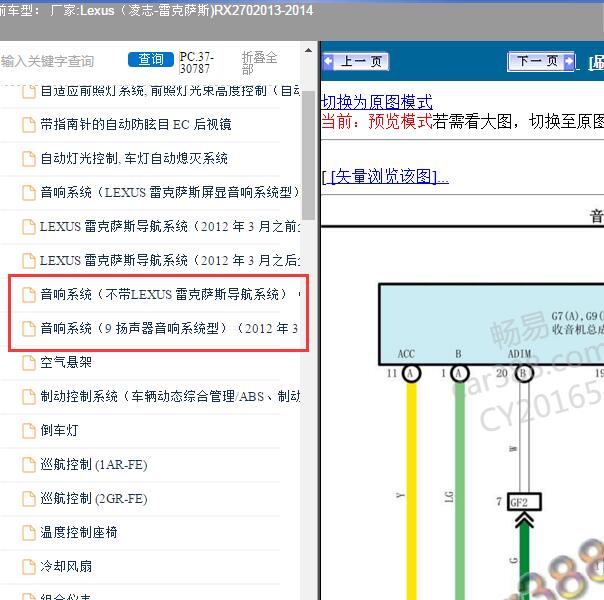Open 巡航控制 (1AR-FE) item
The height and width of the screenshot is (600, 604).
tap(94, 464)
